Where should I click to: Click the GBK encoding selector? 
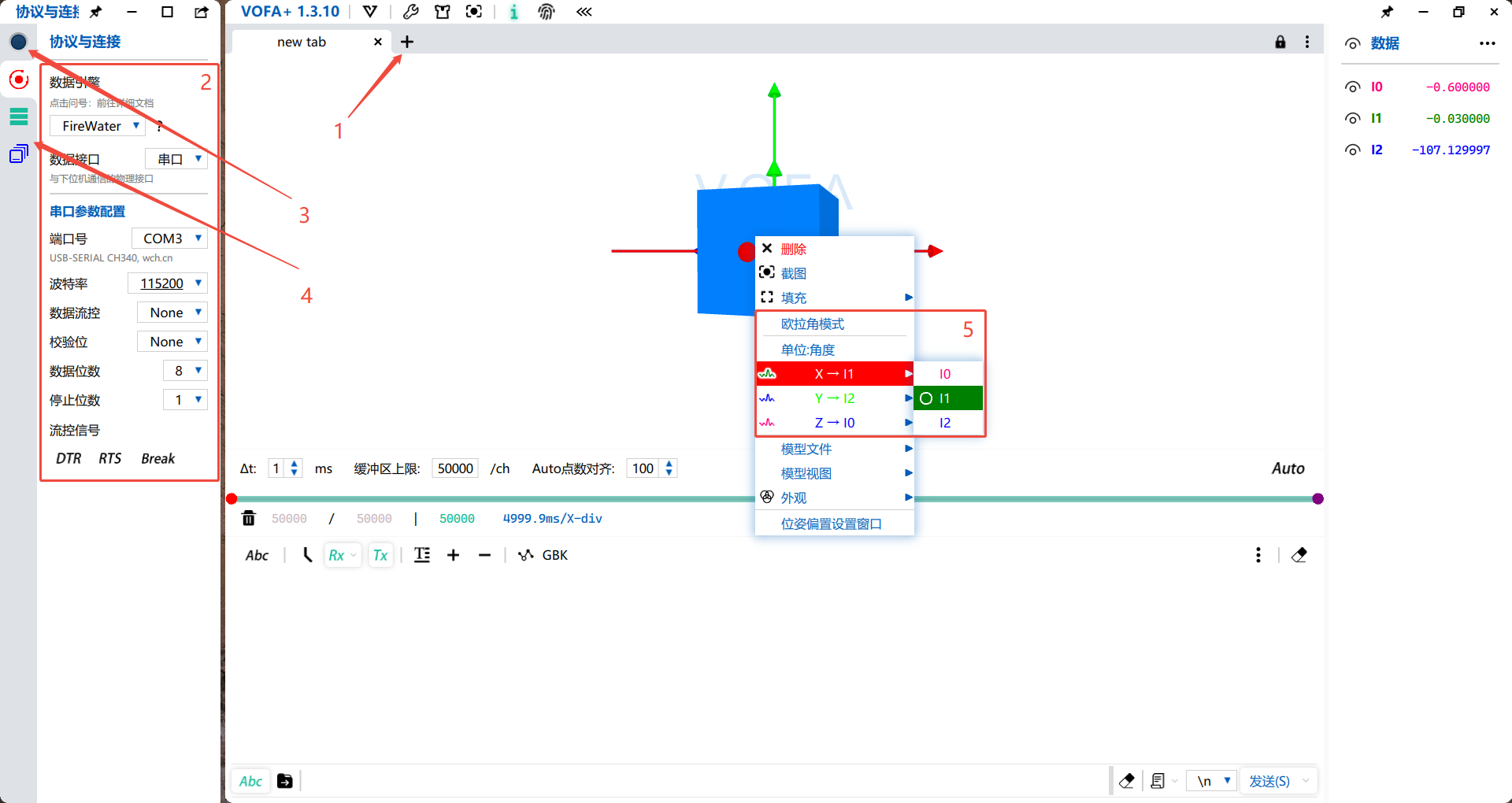click(x=543, y=555)
